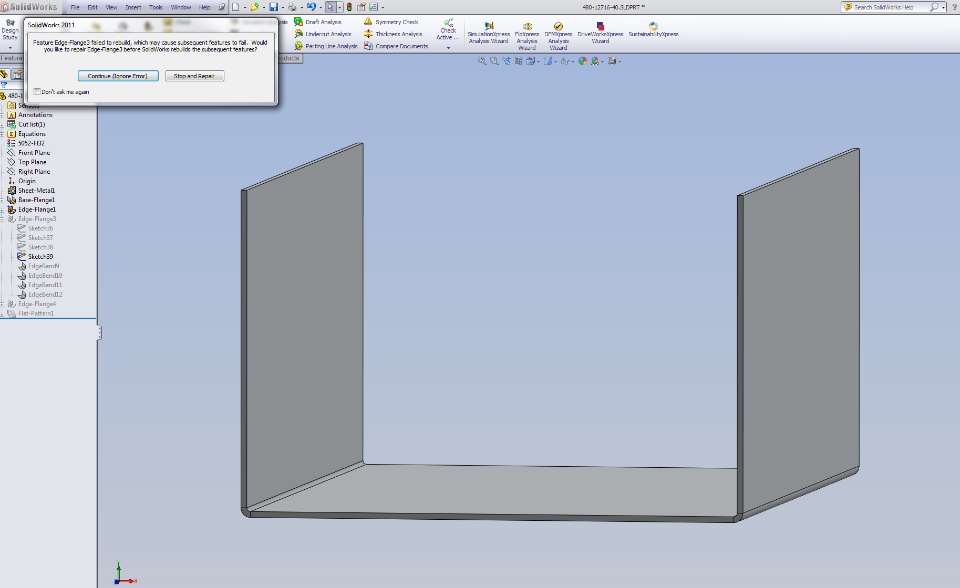The width and height of the screenshot is (960, 588).
Task: Open the Window menu
Action: [181, 7]
